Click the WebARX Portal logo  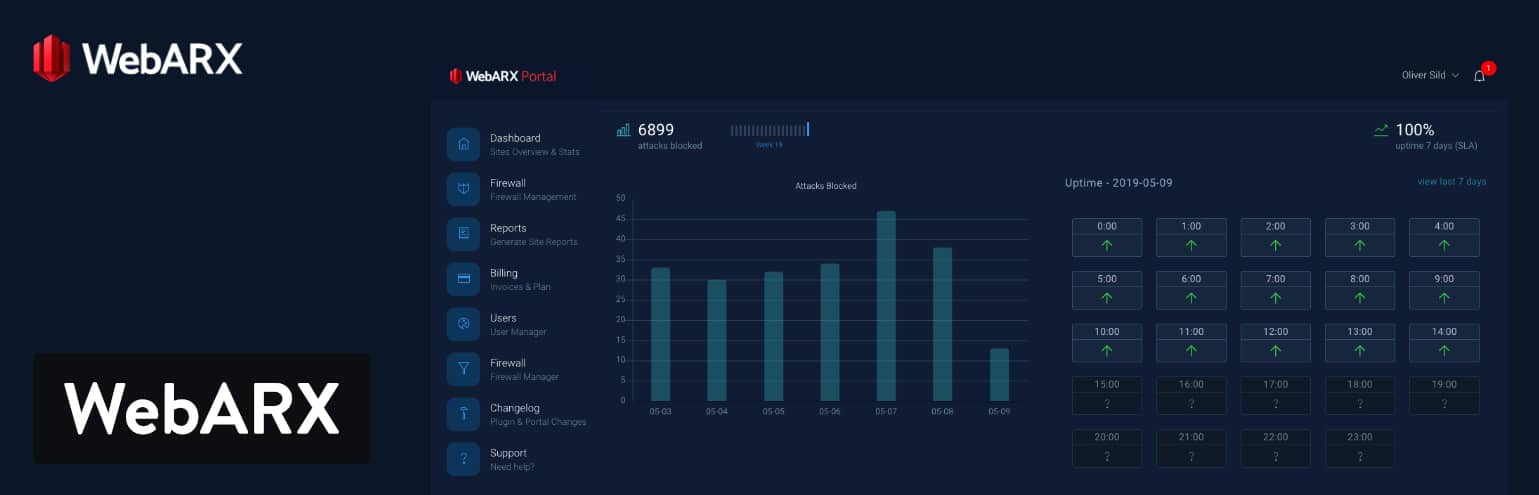[x=503, y=76]
